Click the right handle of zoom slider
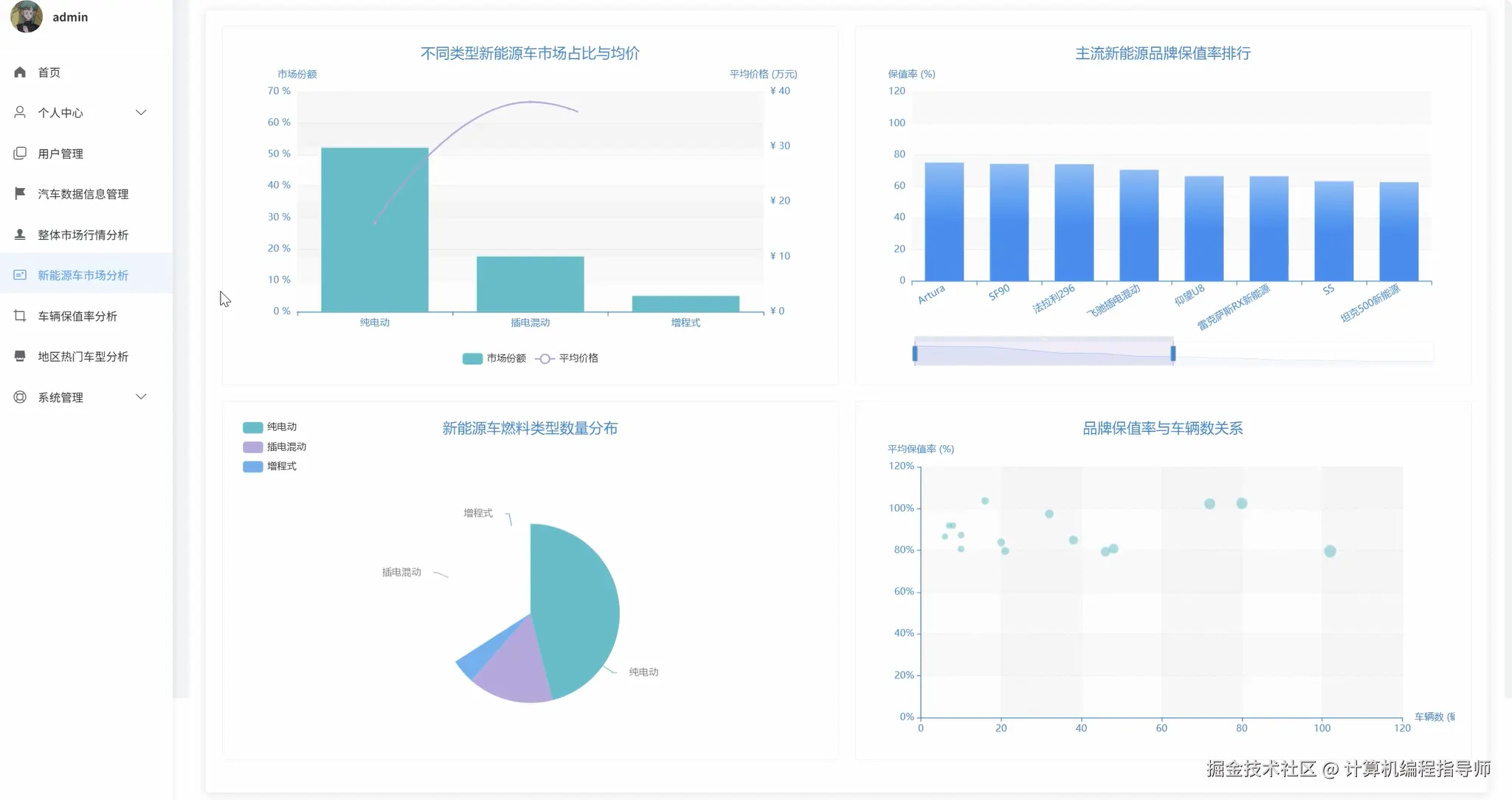The width and height of the screenshot is (1512, 800). coord(1173,354)
